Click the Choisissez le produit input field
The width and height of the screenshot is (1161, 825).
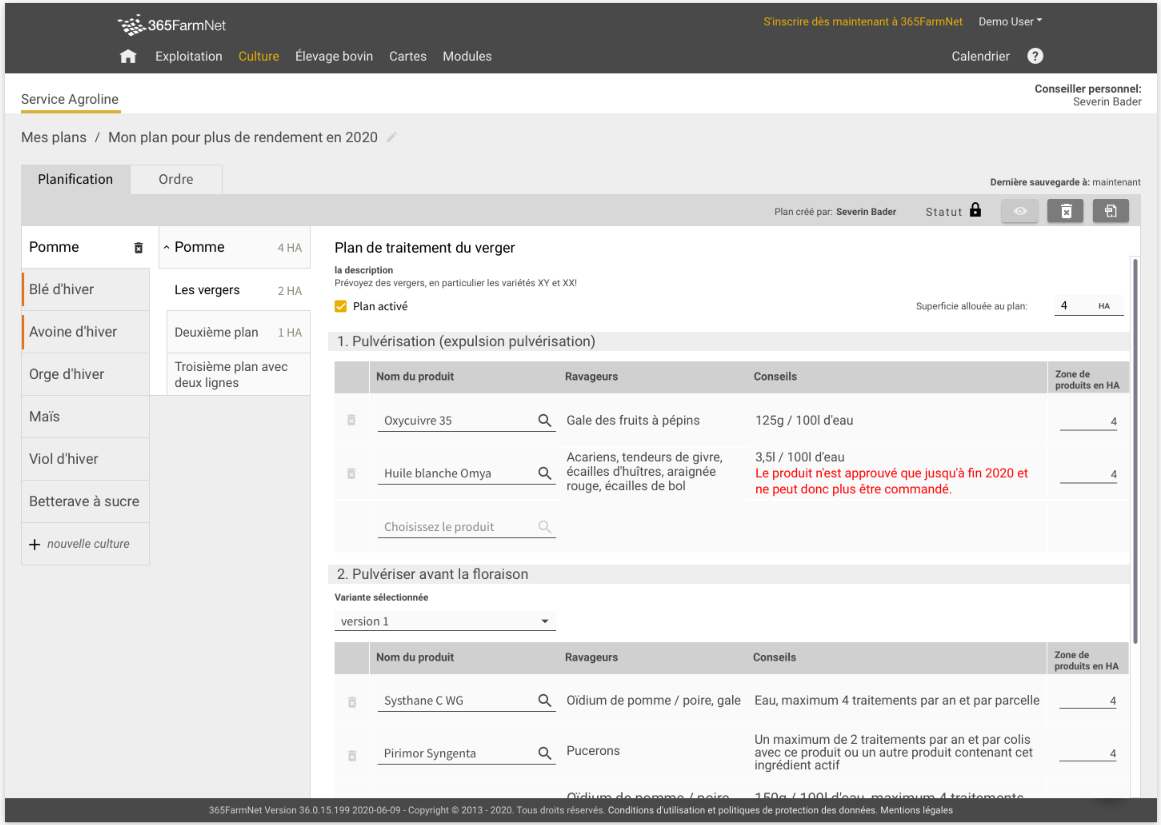(457, 527)
